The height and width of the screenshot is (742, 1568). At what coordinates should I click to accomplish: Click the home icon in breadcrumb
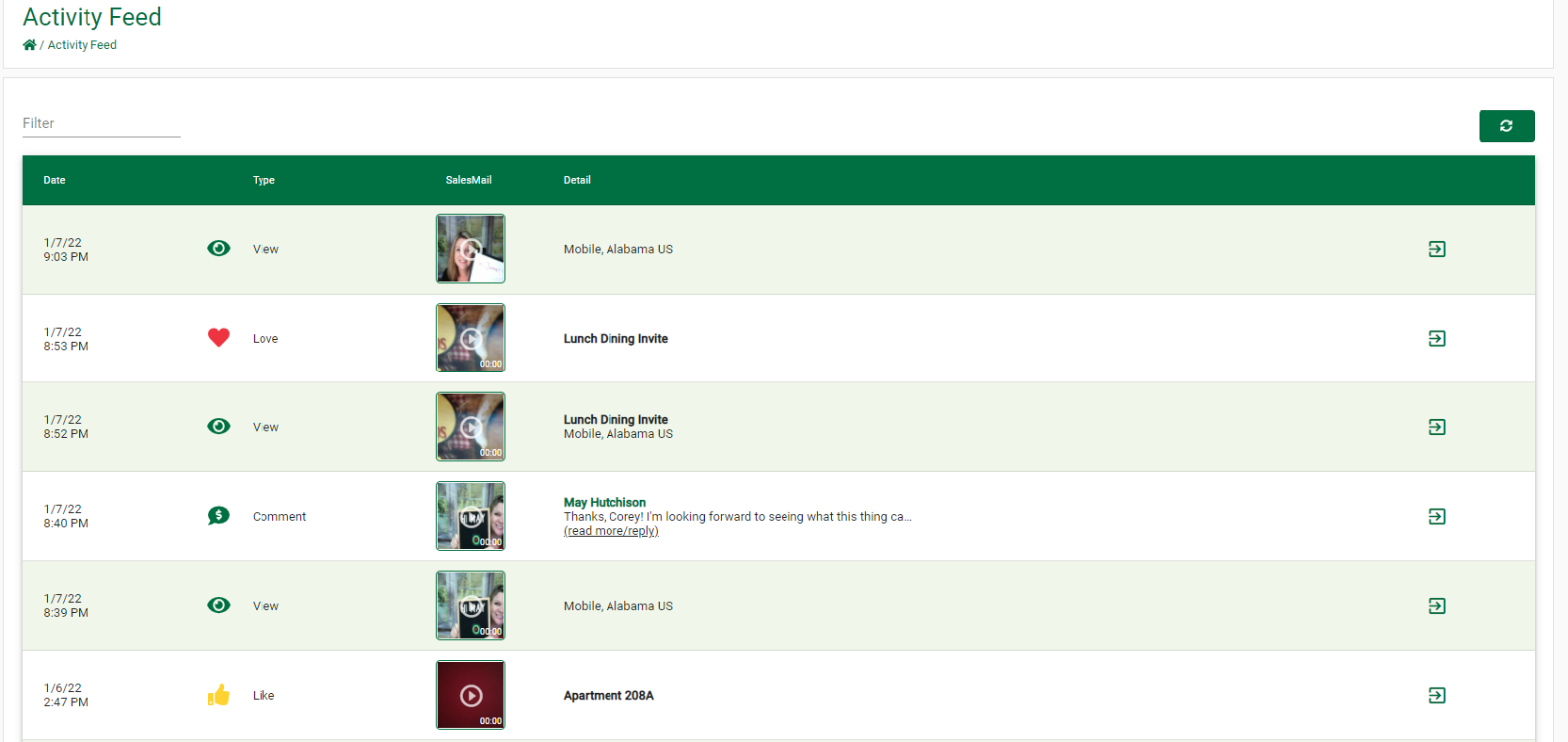click(29, 45)
